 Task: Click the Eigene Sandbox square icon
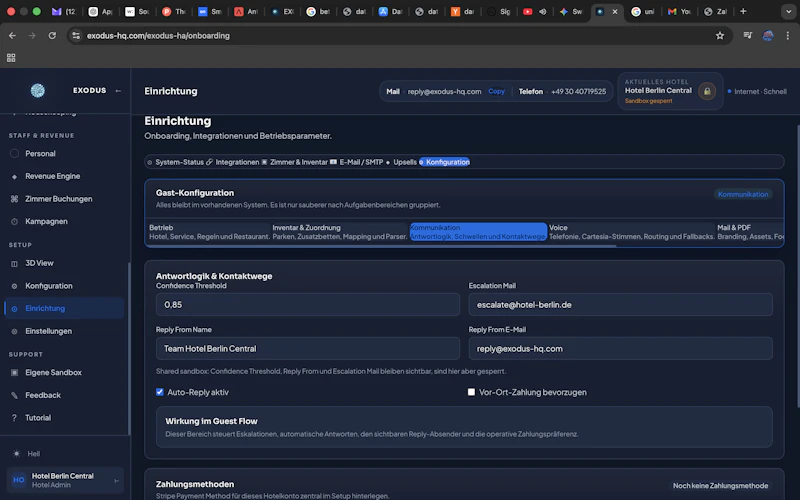point(14,372)
